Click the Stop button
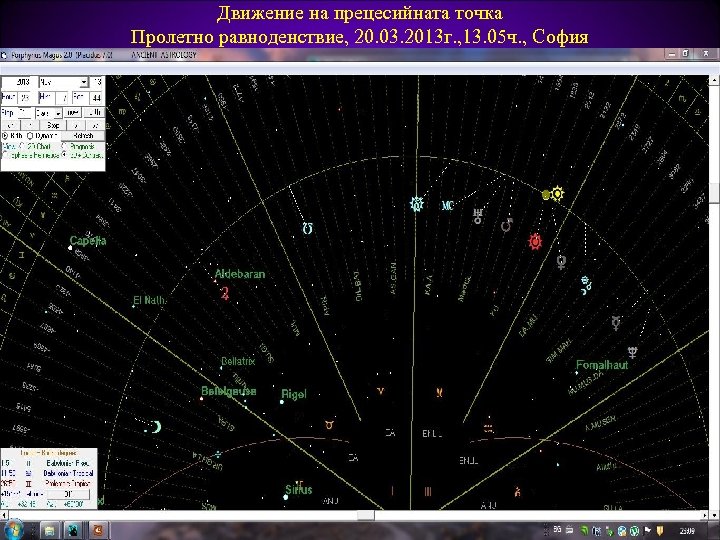This screenshot has height=540, width=720. tap(53, 125)
